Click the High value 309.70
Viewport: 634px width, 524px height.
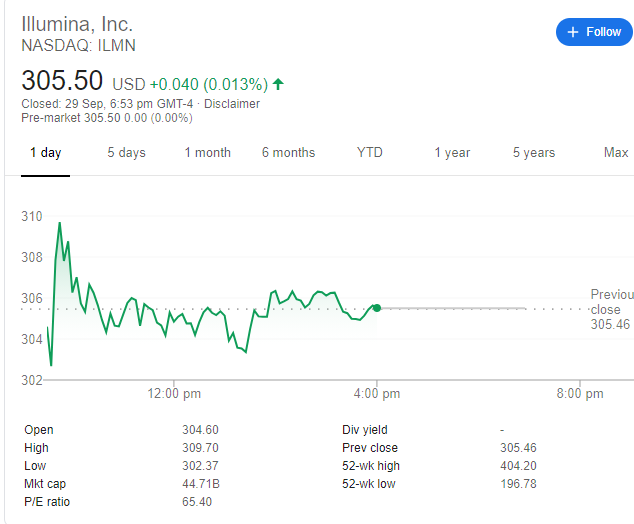tap(200, 448)
